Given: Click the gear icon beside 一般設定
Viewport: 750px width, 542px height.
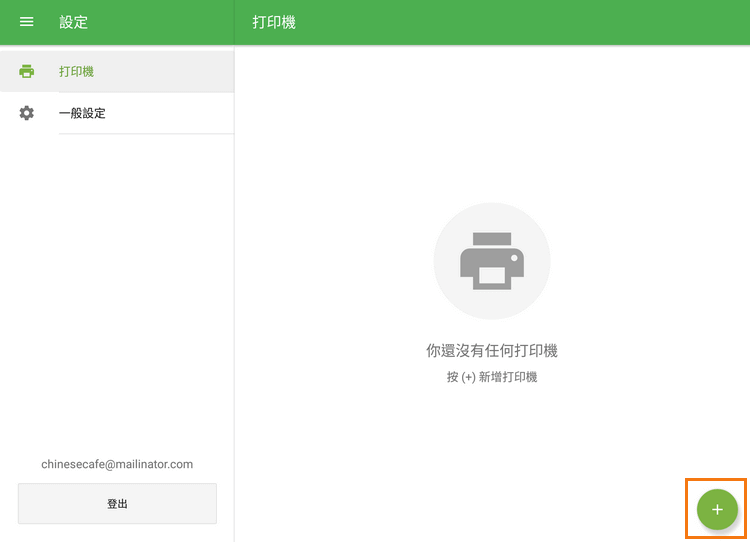Looking at the screenshot, I should 27,113.
